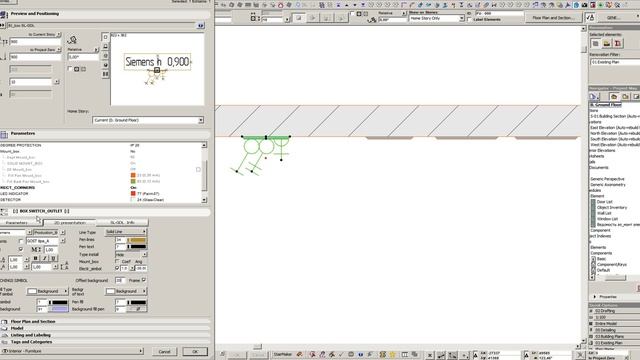Select Generic Perspective in the Navigator

point(607,179)
